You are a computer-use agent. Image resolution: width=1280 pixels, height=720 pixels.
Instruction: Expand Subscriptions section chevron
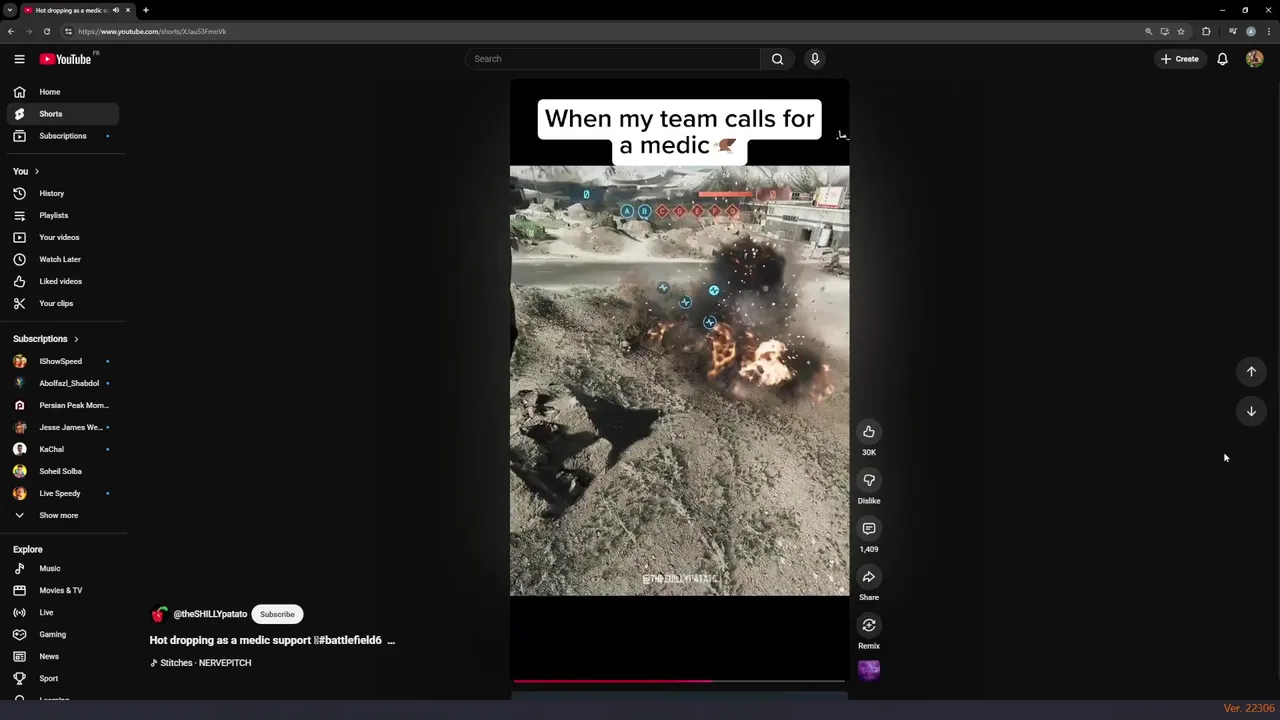[x=76, y=339]
